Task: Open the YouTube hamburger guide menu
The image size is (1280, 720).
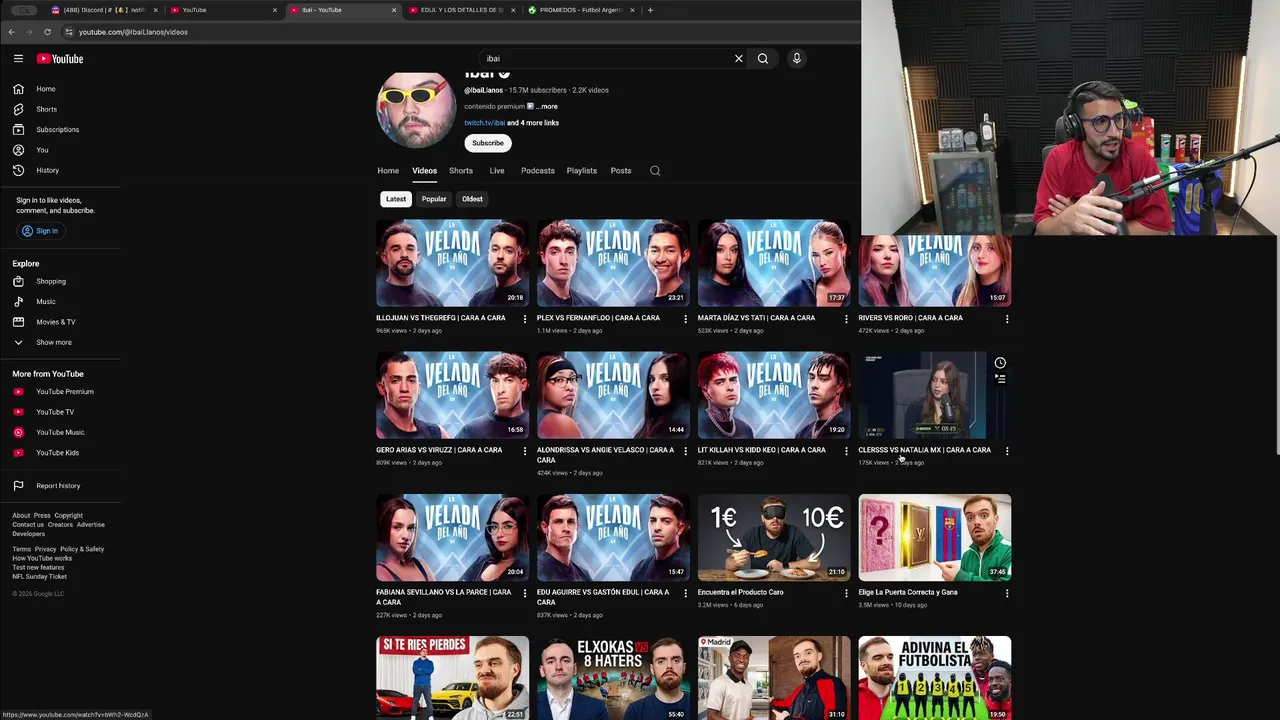Action: 18,59
